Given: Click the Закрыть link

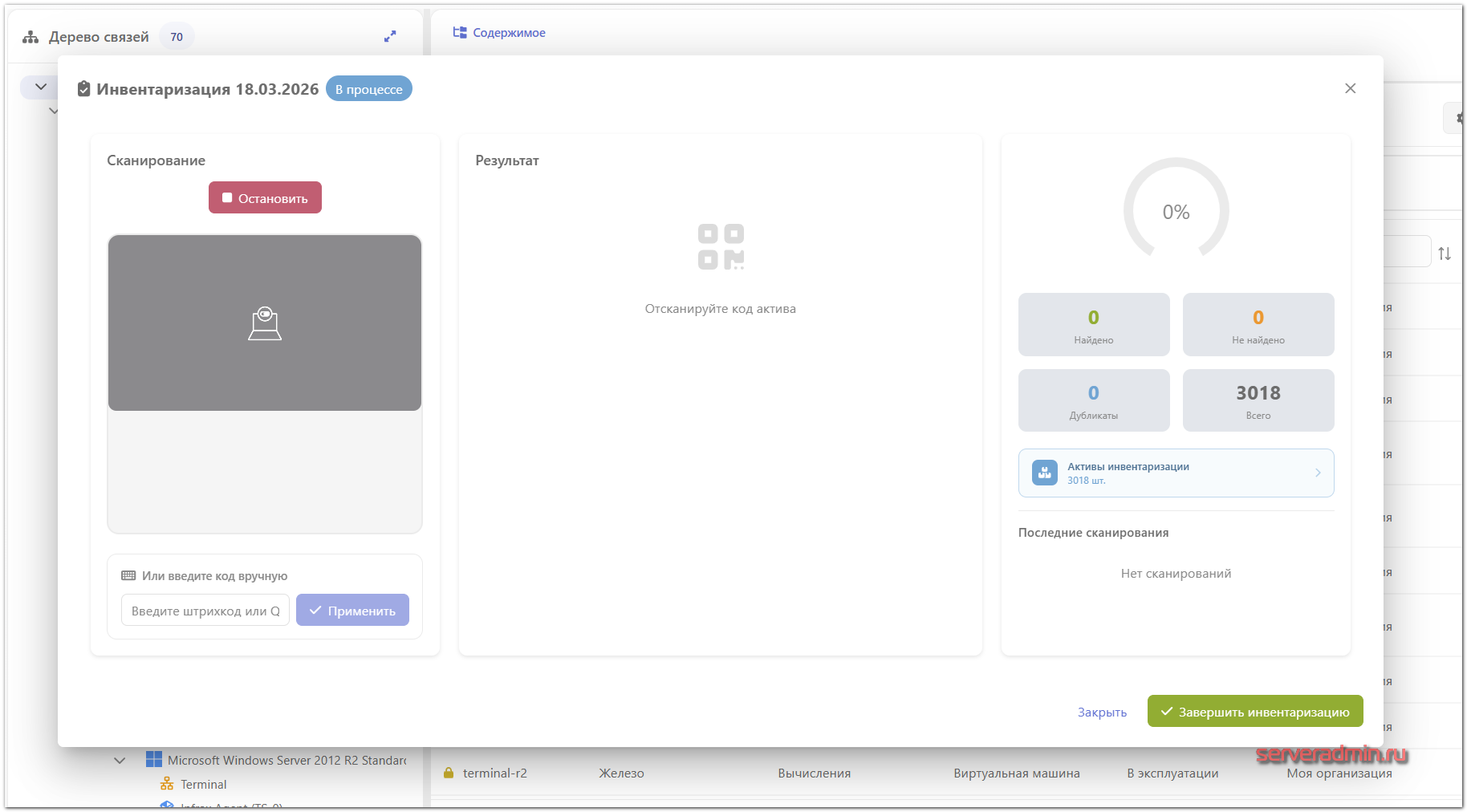Looking at the screenshot, I should pos(1102,712).
